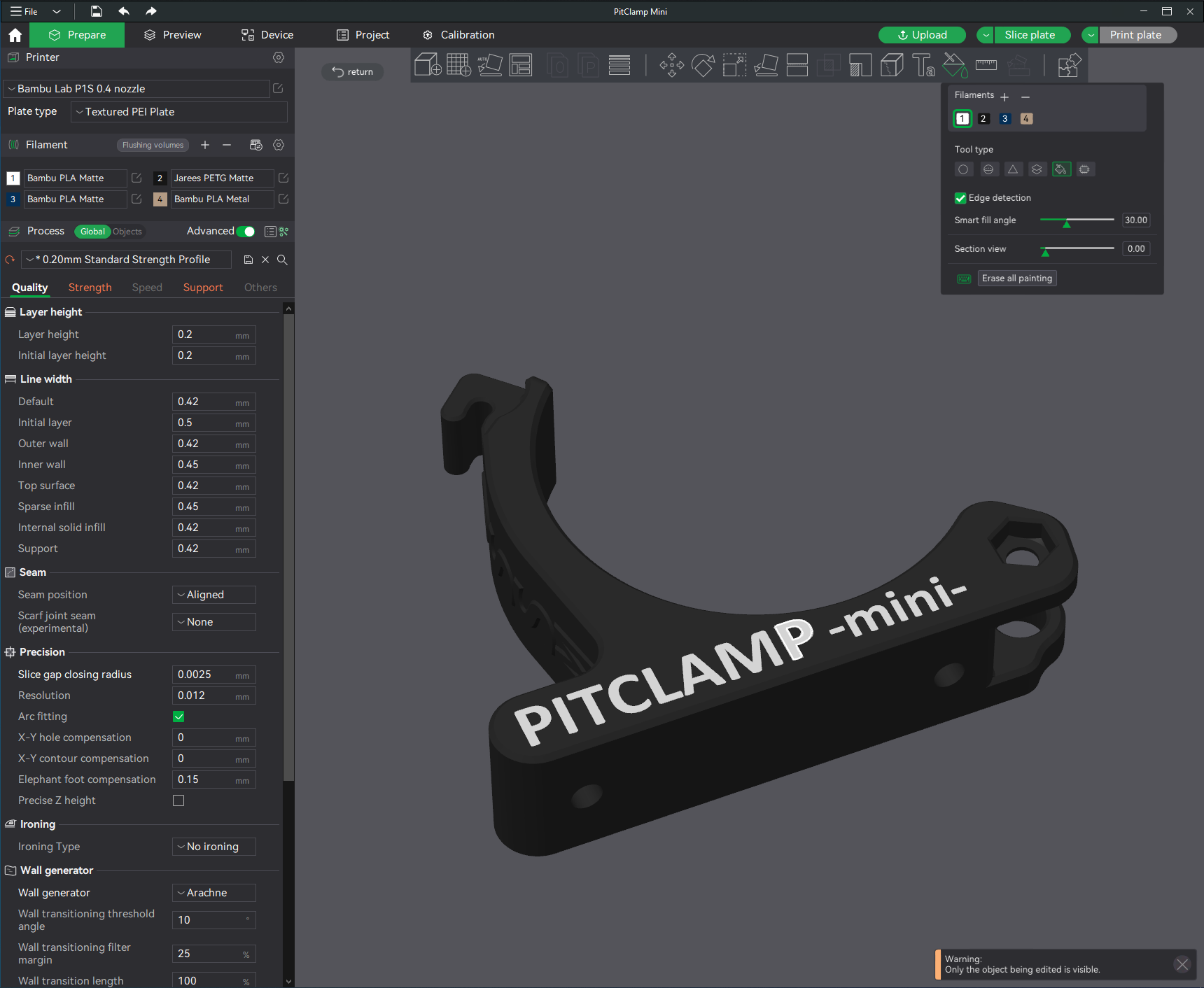This screenshot has height=988, width=1204.
Task: Open Ironing Type dropdown
Action: [x=214, y=847]
